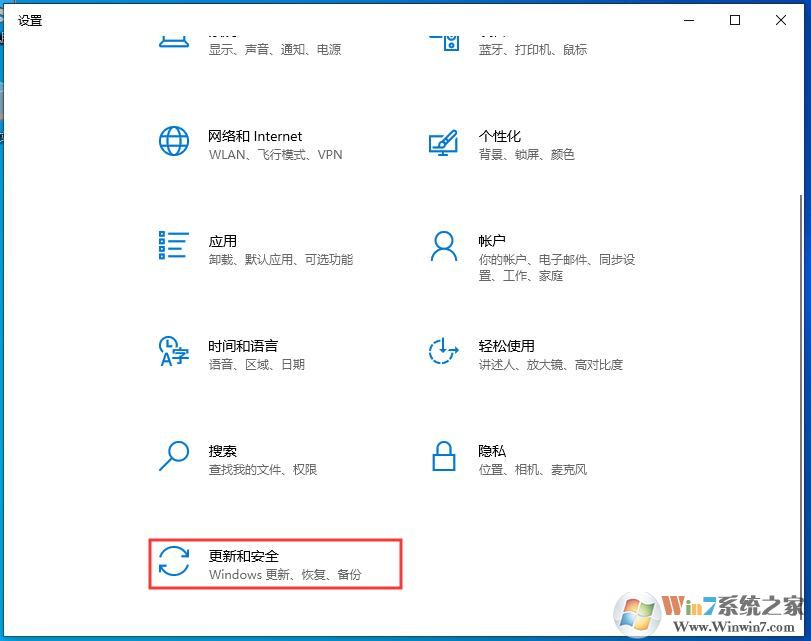
Task: Click the 卸载、默认应用、可选功能 text
Action: click(284, 259)
